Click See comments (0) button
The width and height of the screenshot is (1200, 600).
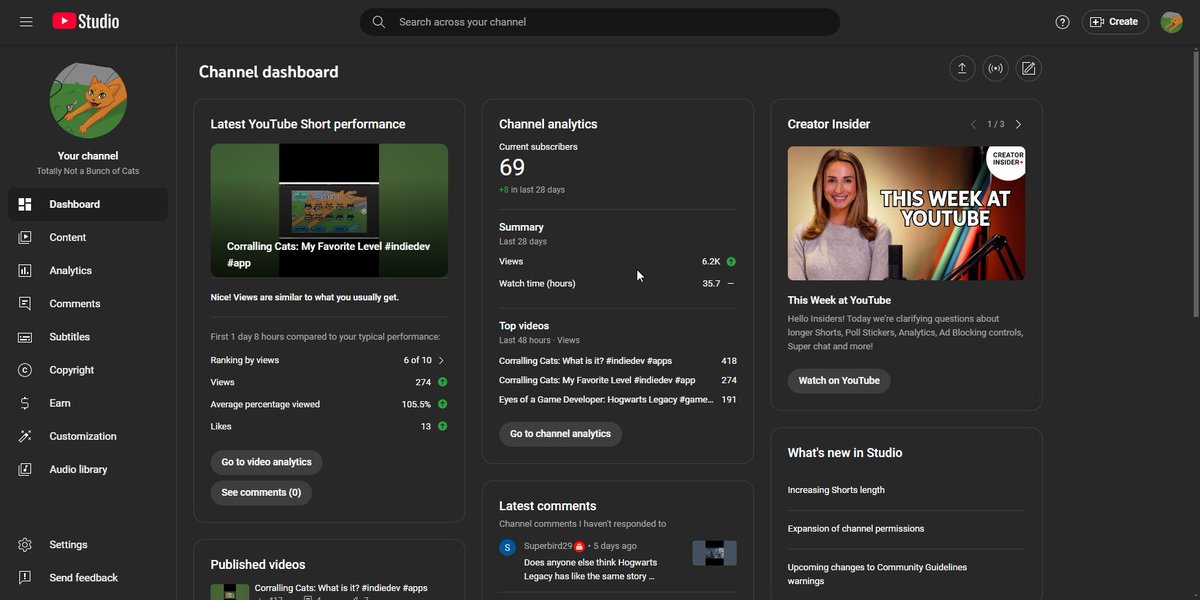[261, 492]
